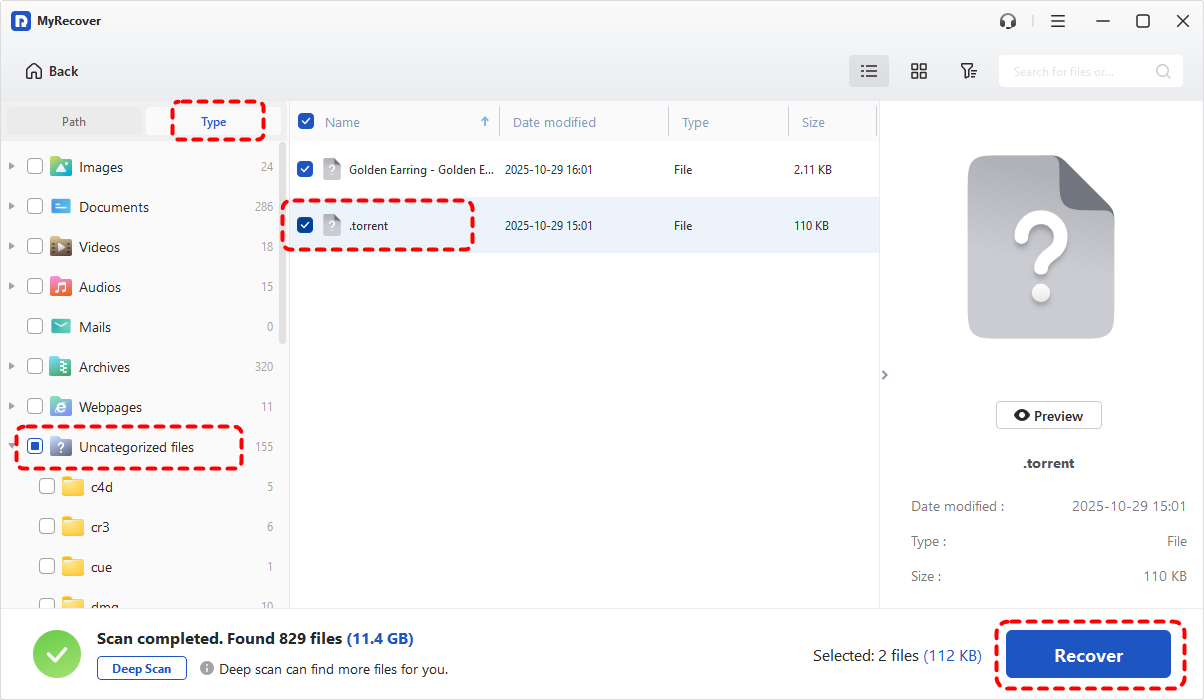Screen dimensions: 1204x700
Task: Toggle the select-all checkbox beside Name
Action: [x=306, y=121]
